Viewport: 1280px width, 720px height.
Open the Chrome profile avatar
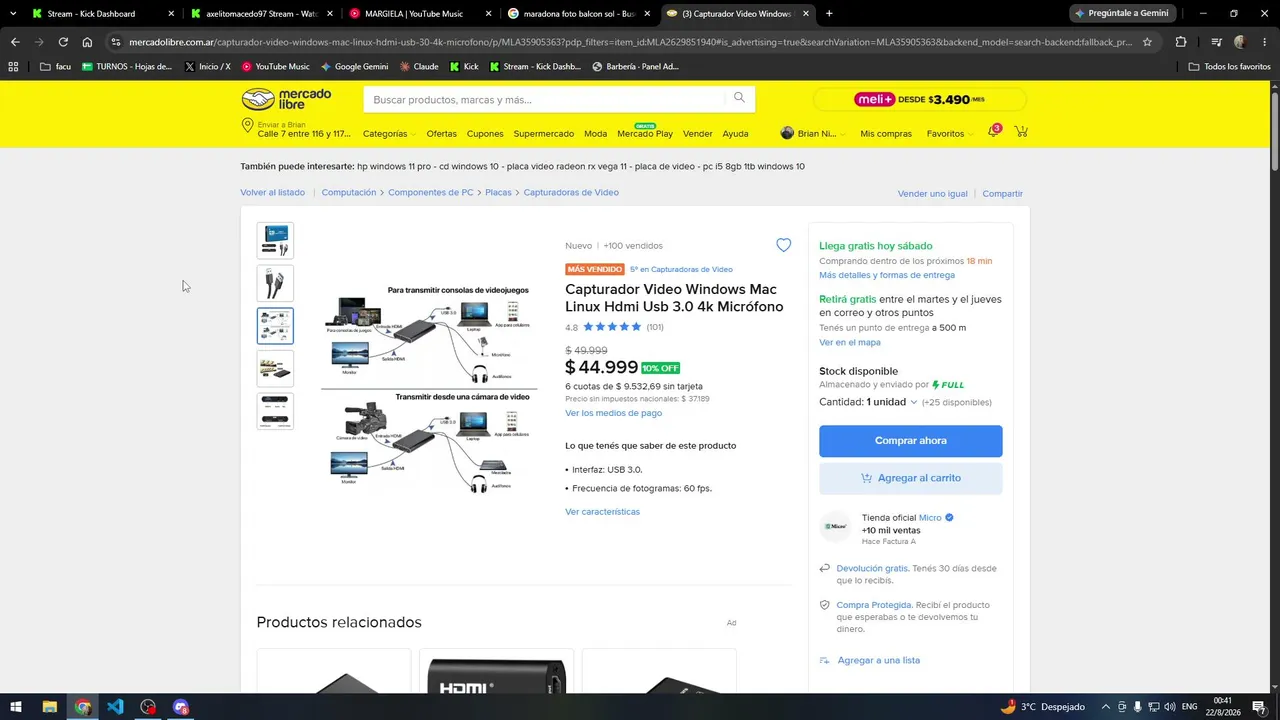click(1240, 42)
